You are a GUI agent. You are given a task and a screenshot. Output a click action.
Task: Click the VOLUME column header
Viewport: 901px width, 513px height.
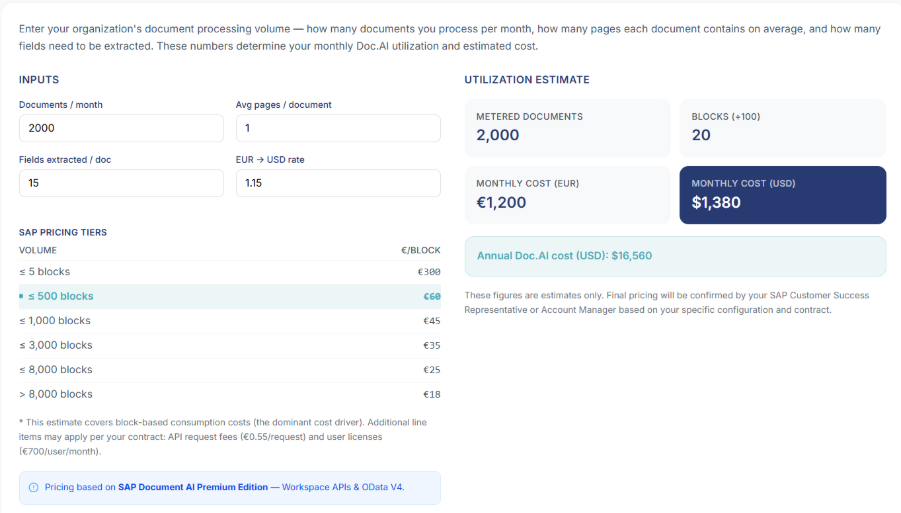38,250
